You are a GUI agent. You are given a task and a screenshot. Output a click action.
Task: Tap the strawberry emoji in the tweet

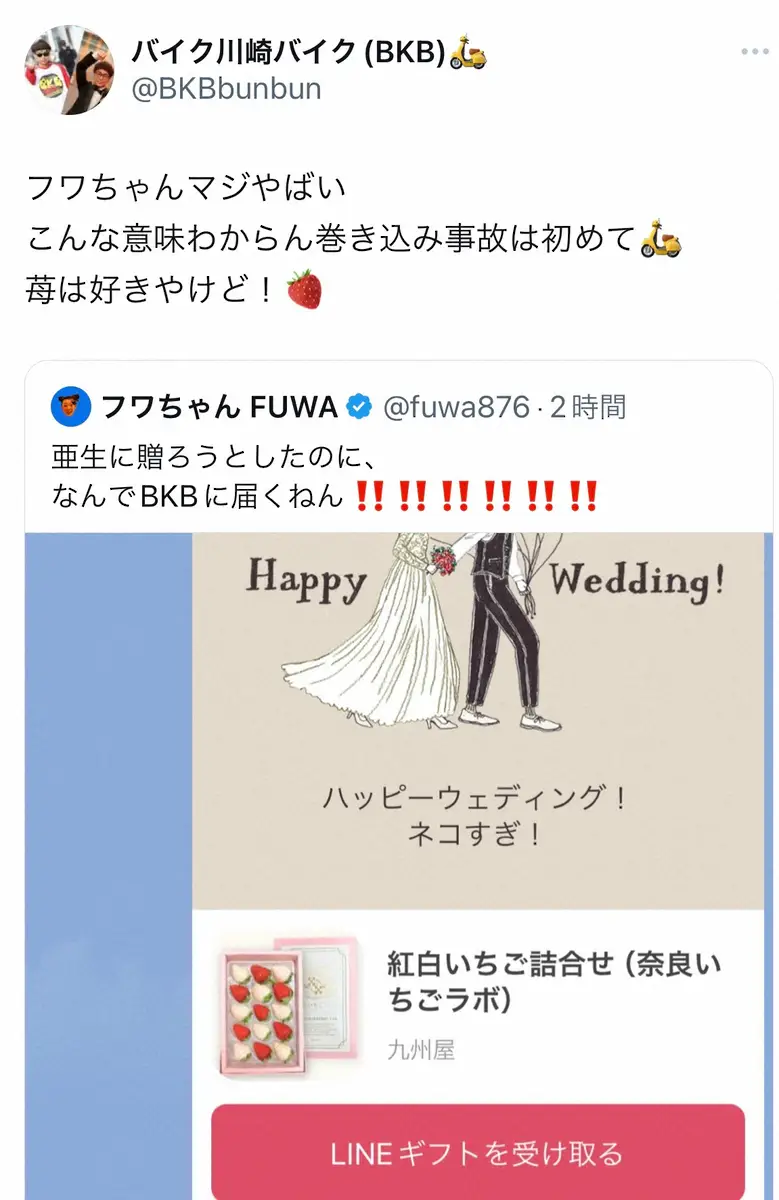point(305,291)
